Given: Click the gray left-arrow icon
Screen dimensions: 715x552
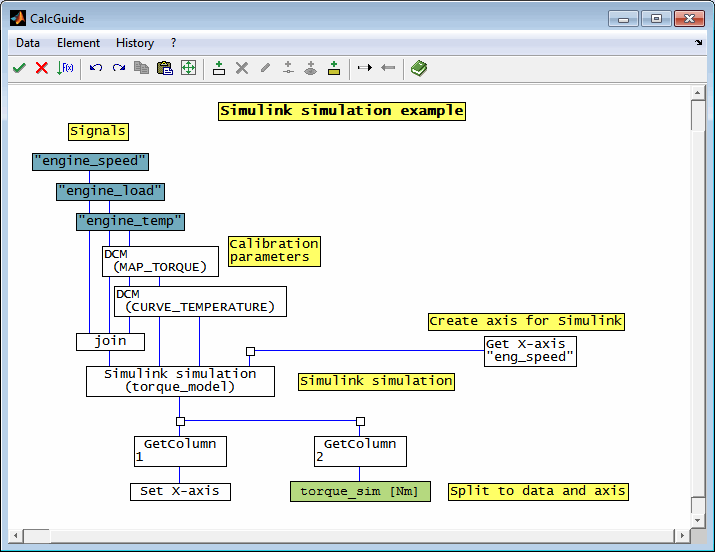Looking at the screenshot, I should point(388,68).
